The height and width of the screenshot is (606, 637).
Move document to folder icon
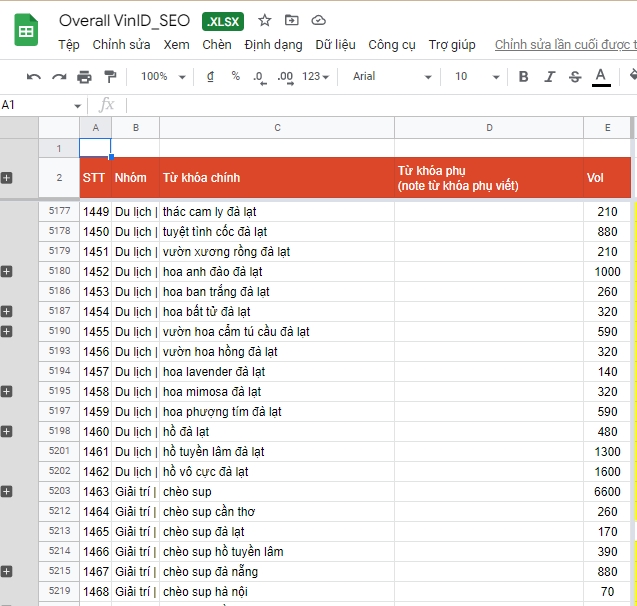pos(291,20)
